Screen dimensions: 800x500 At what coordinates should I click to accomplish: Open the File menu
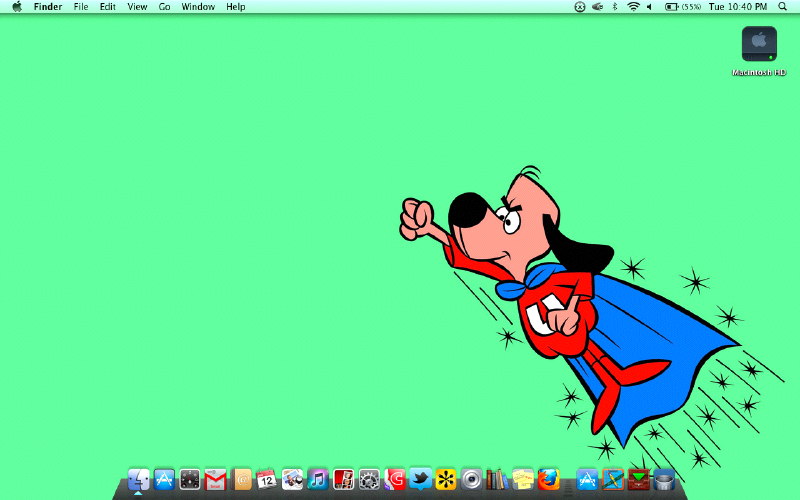coord(81,7)
